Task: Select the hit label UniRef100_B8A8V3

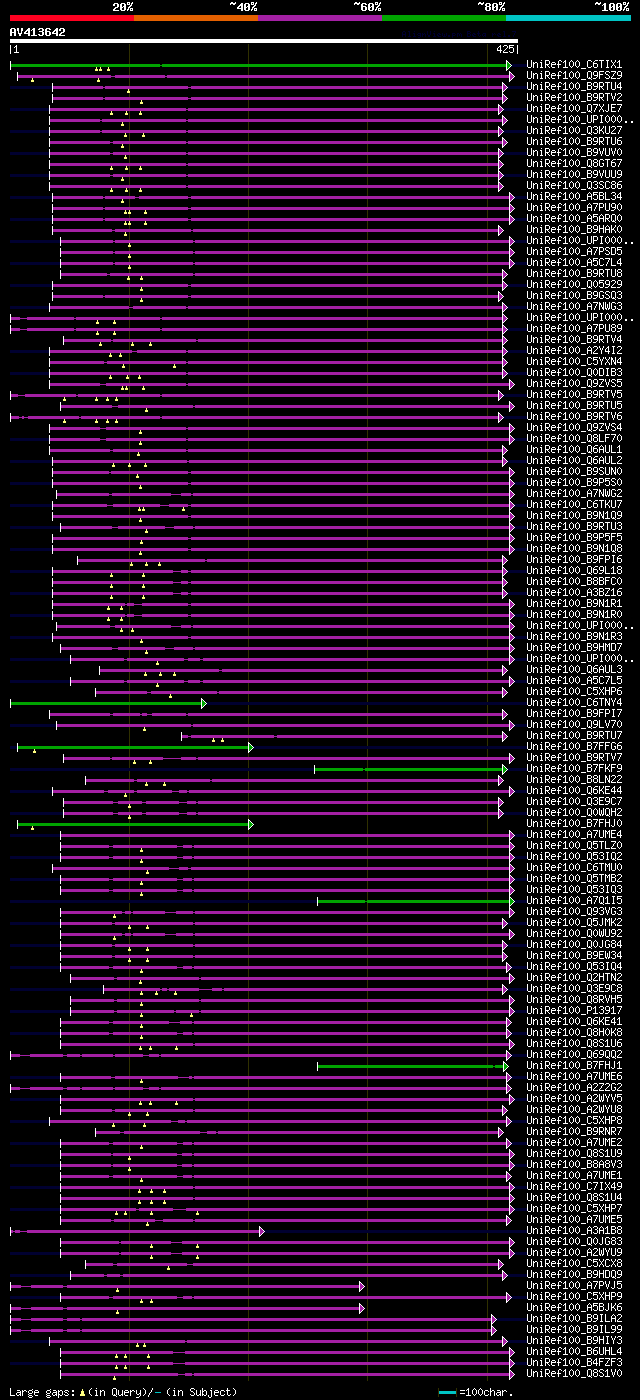Action: click(x=573, y=1164)
